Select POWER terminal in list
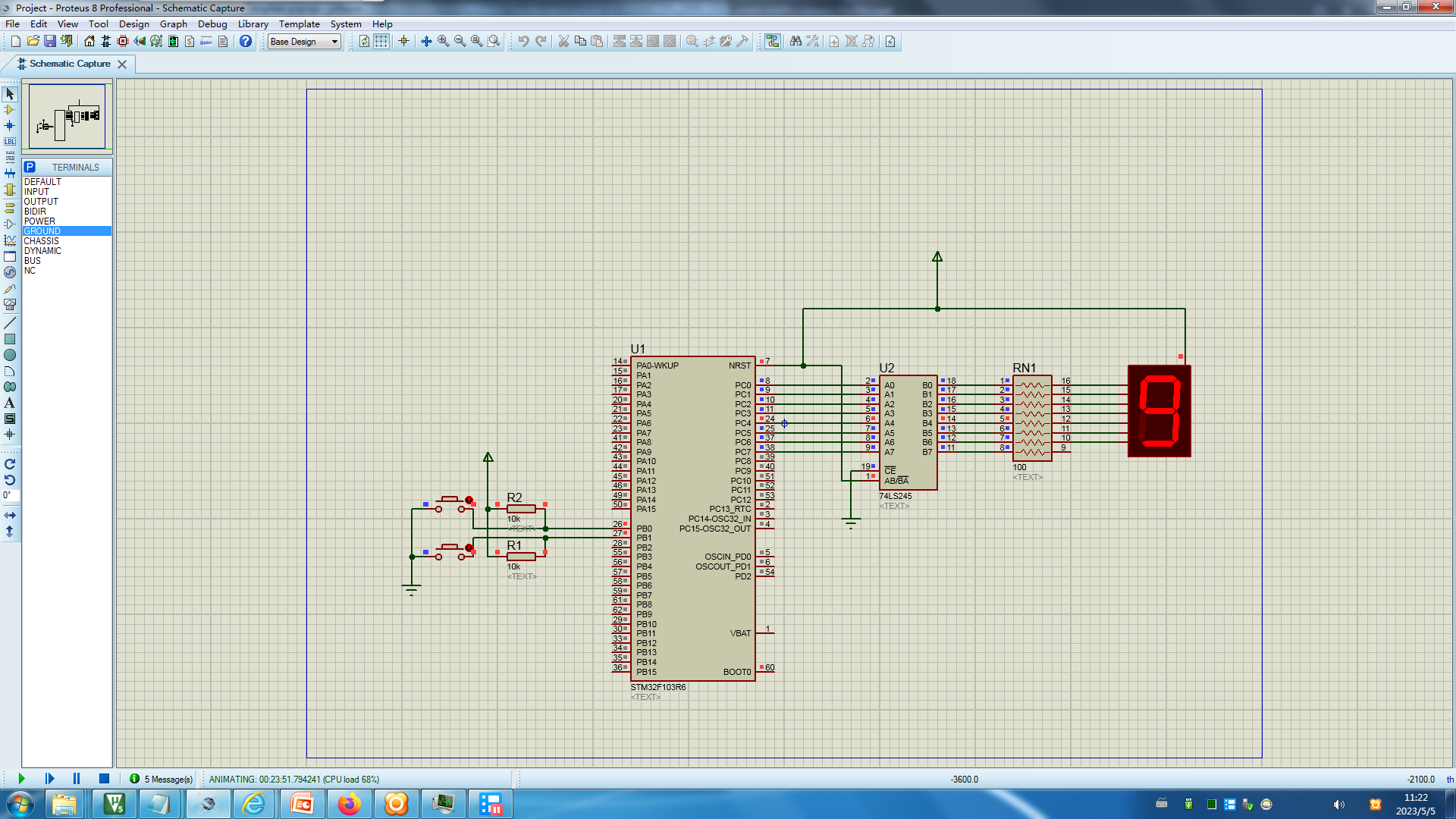1456x819 pixels. [39, 221]
